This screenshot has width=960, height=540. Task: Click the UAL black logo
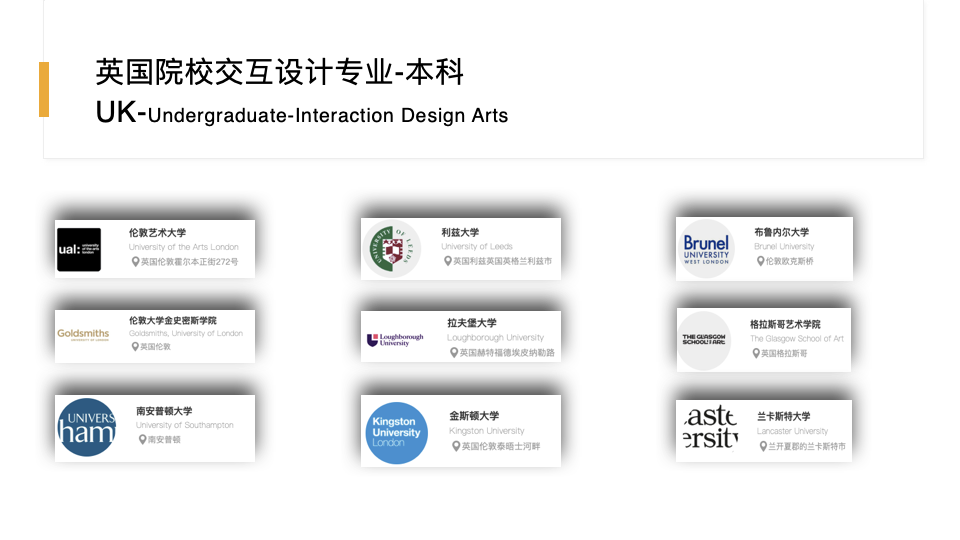pos(79,250)
